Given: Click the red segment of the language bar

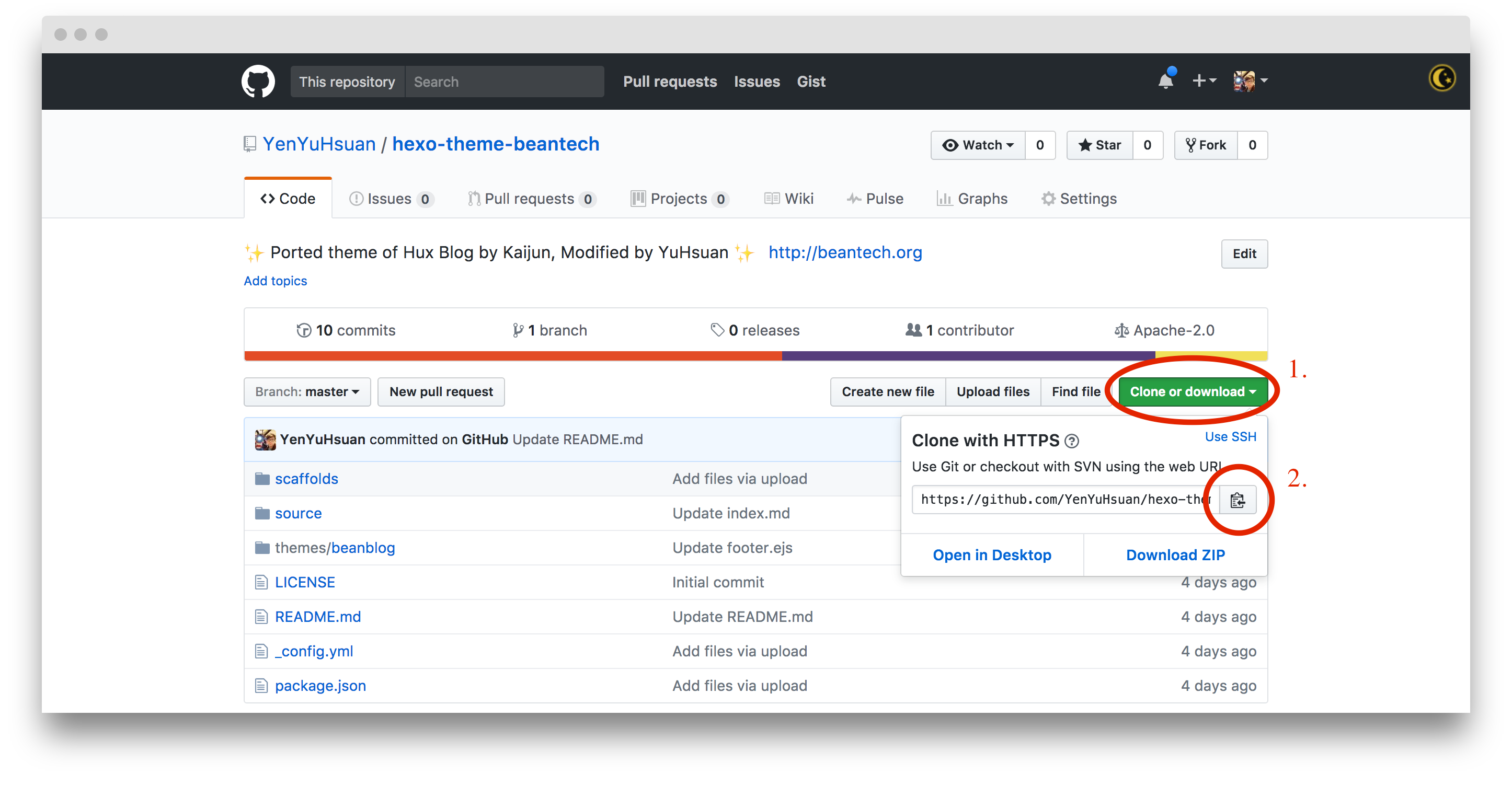Looking at the screenshot, I should [513, 356].
